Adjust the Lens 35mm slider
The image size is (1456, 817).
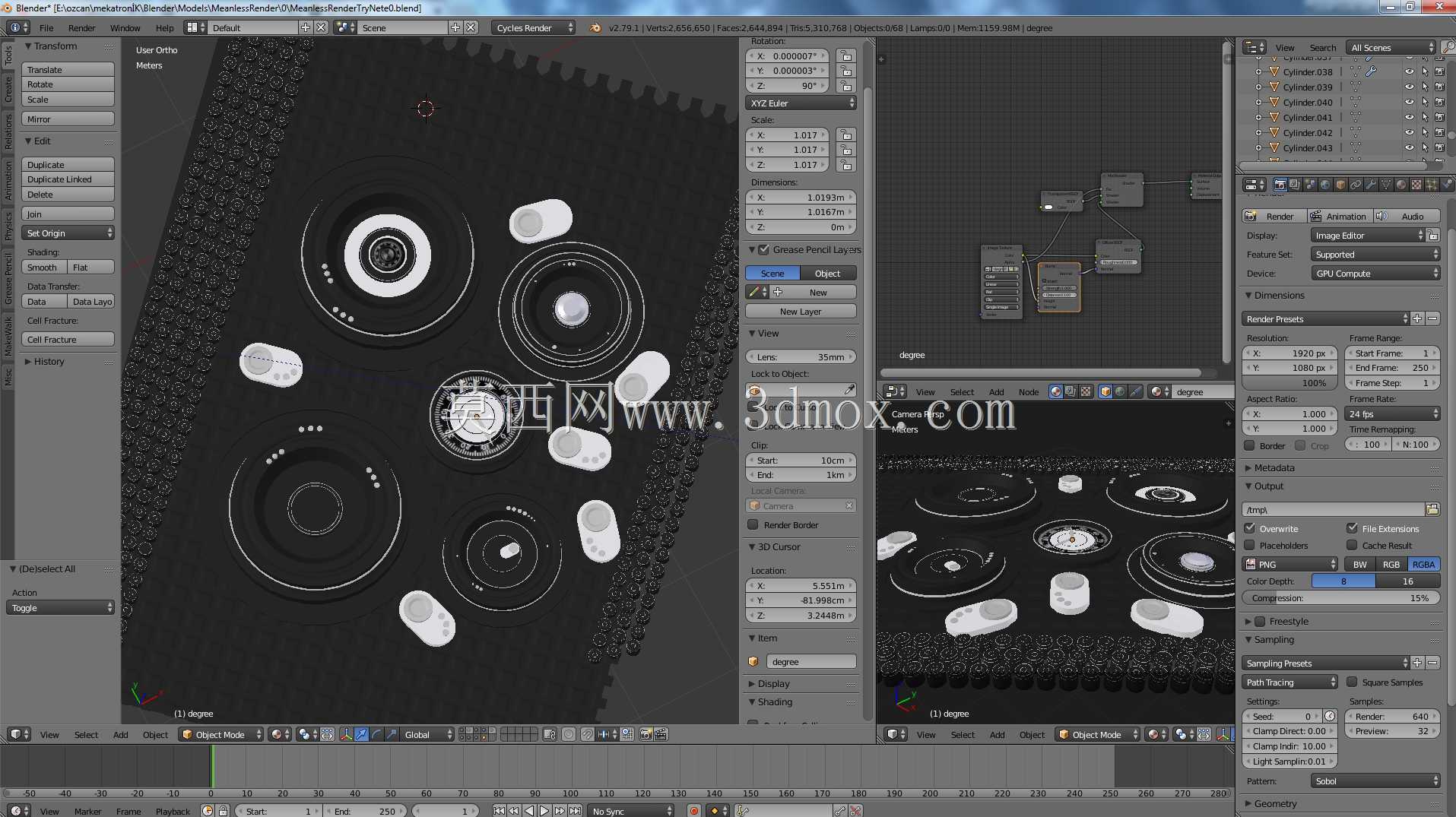(x=801, y=356)
